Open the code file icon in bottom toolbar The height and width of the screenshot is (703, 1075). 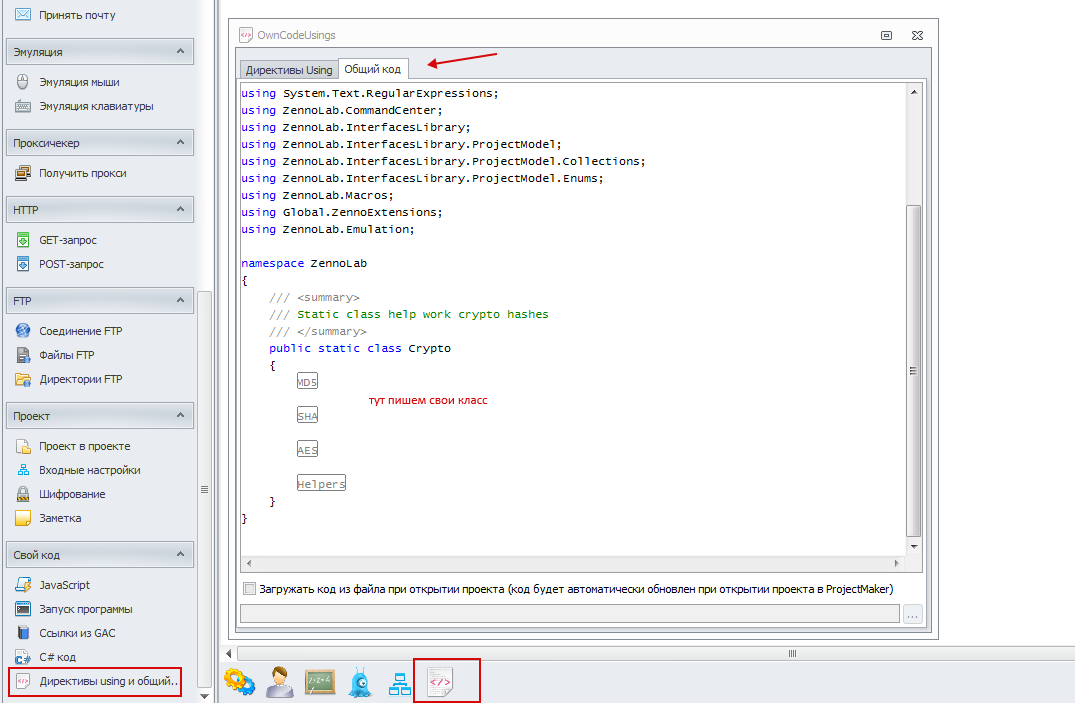[x=440, y=682]
